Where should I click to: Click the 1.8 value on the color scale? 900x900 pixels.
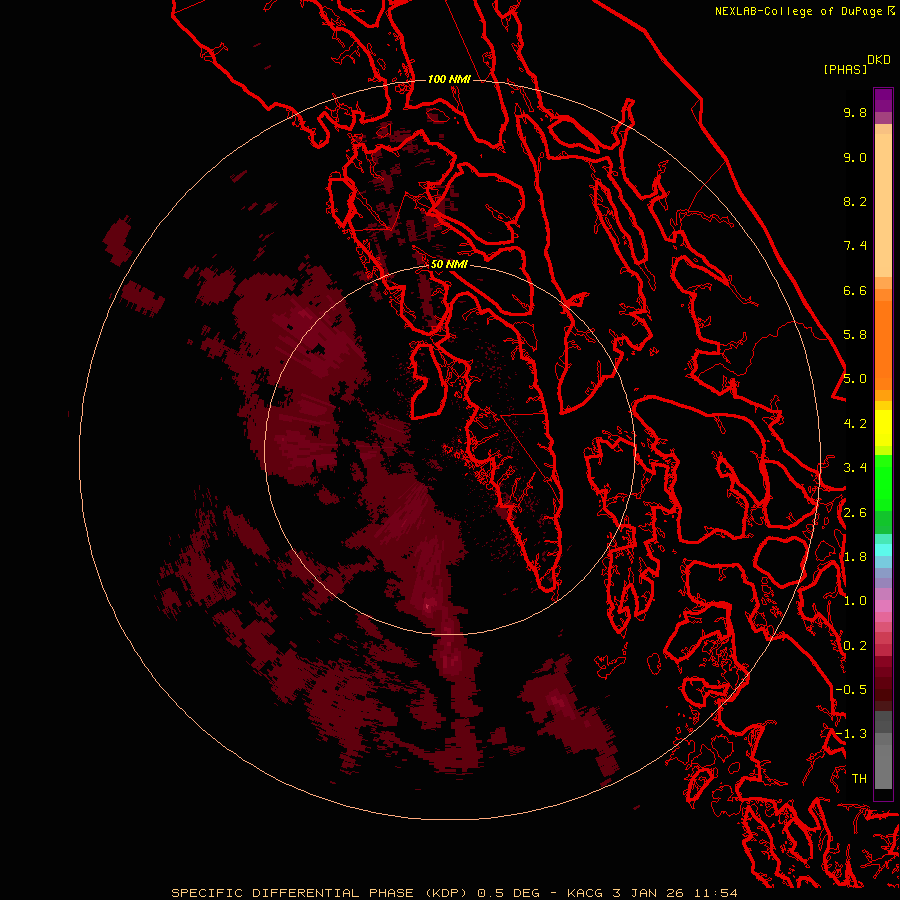[x=855, y=557]
